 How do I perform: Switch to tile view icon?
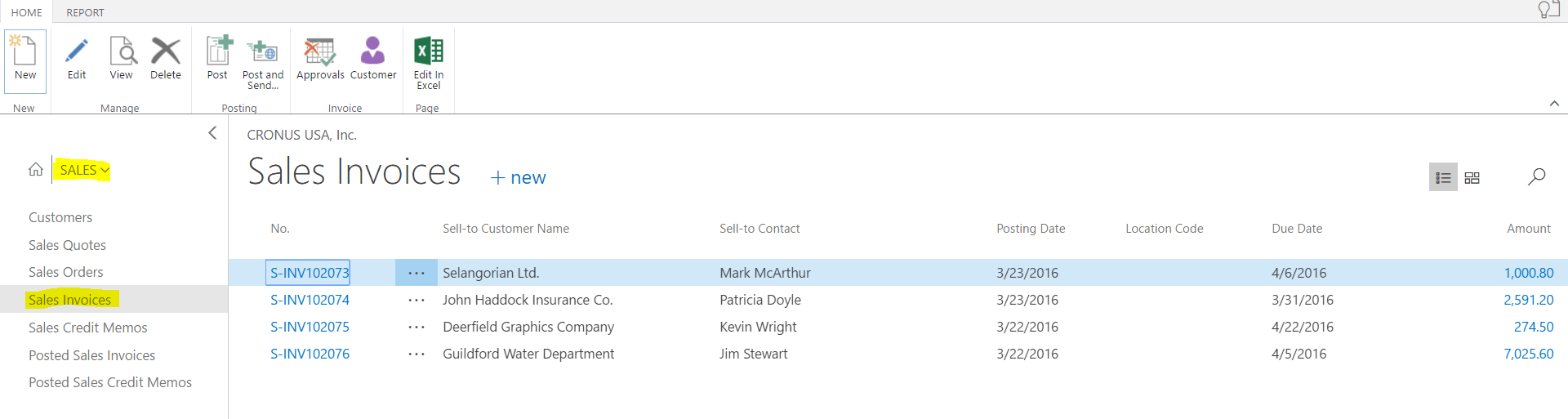click(1472, 177)
